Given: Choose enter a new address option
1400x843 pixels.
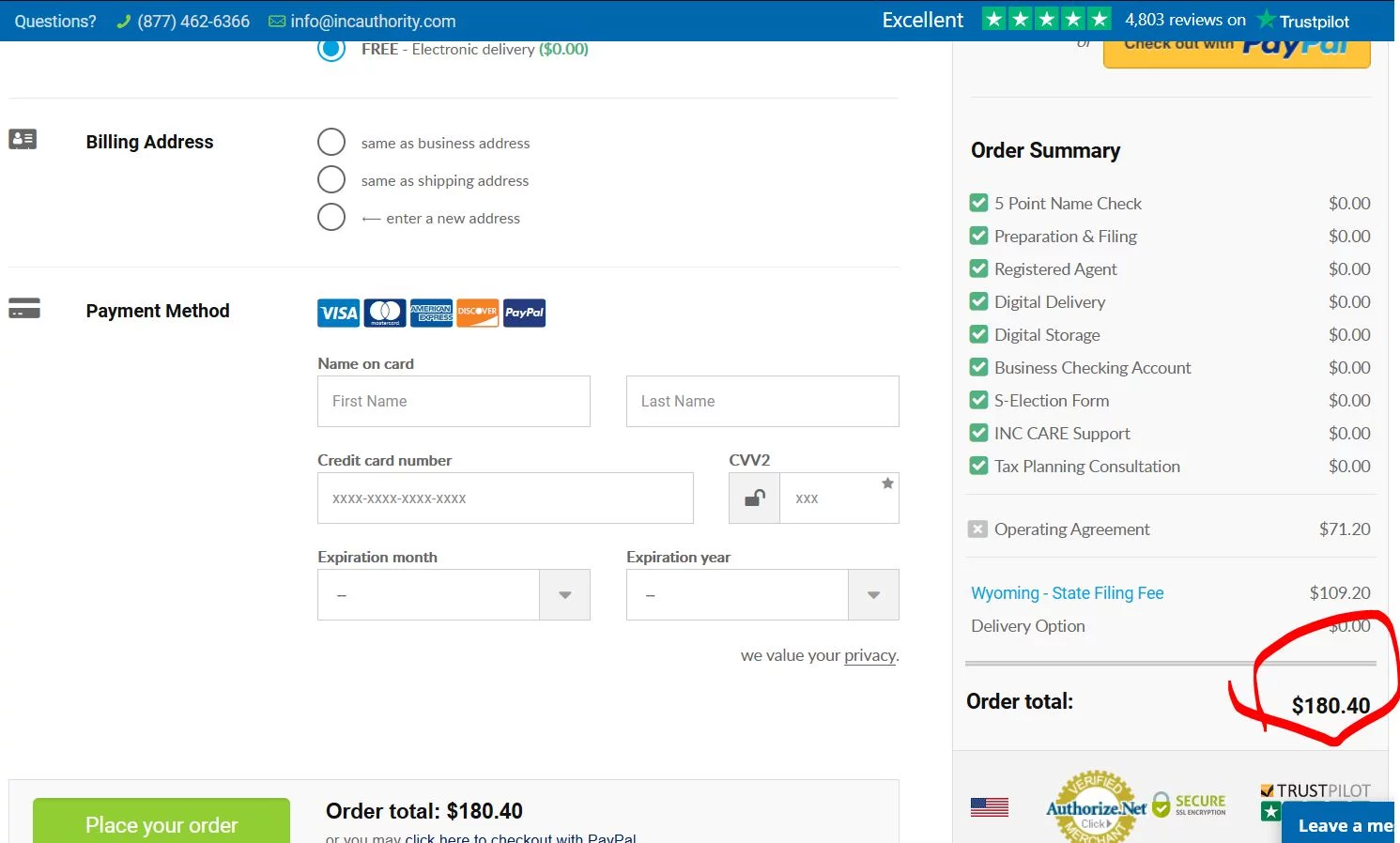Looking at the screenshot, I should tap(331, 217).
